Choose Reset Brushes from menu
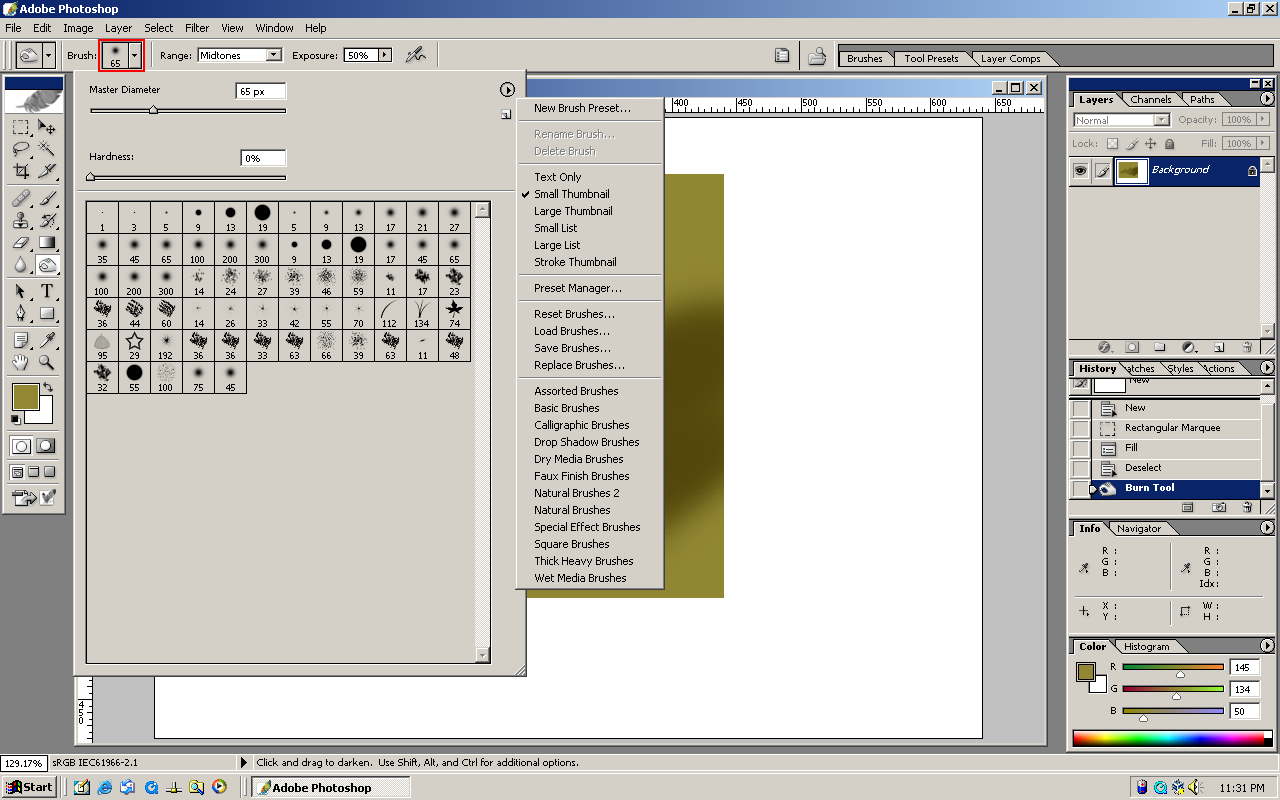This screenshot has width=1280, height=800. pos(574,314)
